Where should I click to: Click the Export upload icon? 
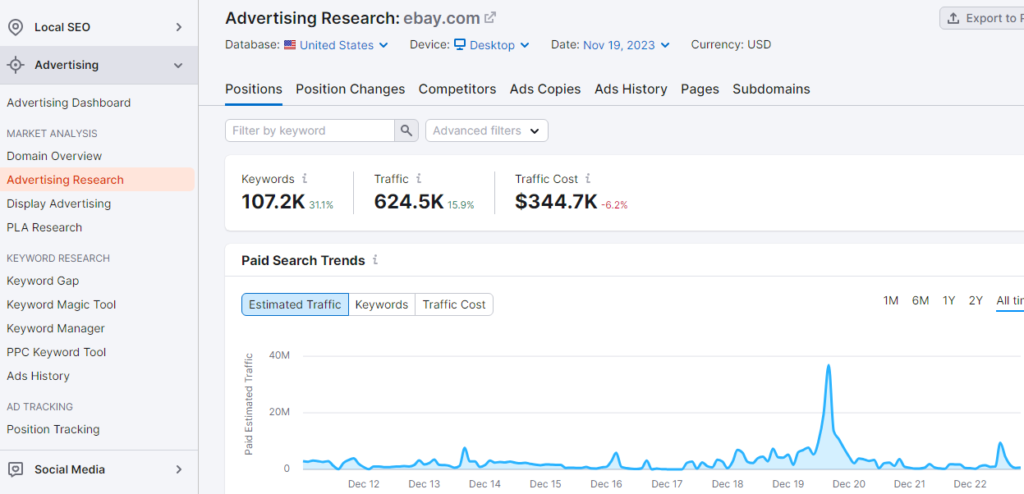(x=953, y=18)
